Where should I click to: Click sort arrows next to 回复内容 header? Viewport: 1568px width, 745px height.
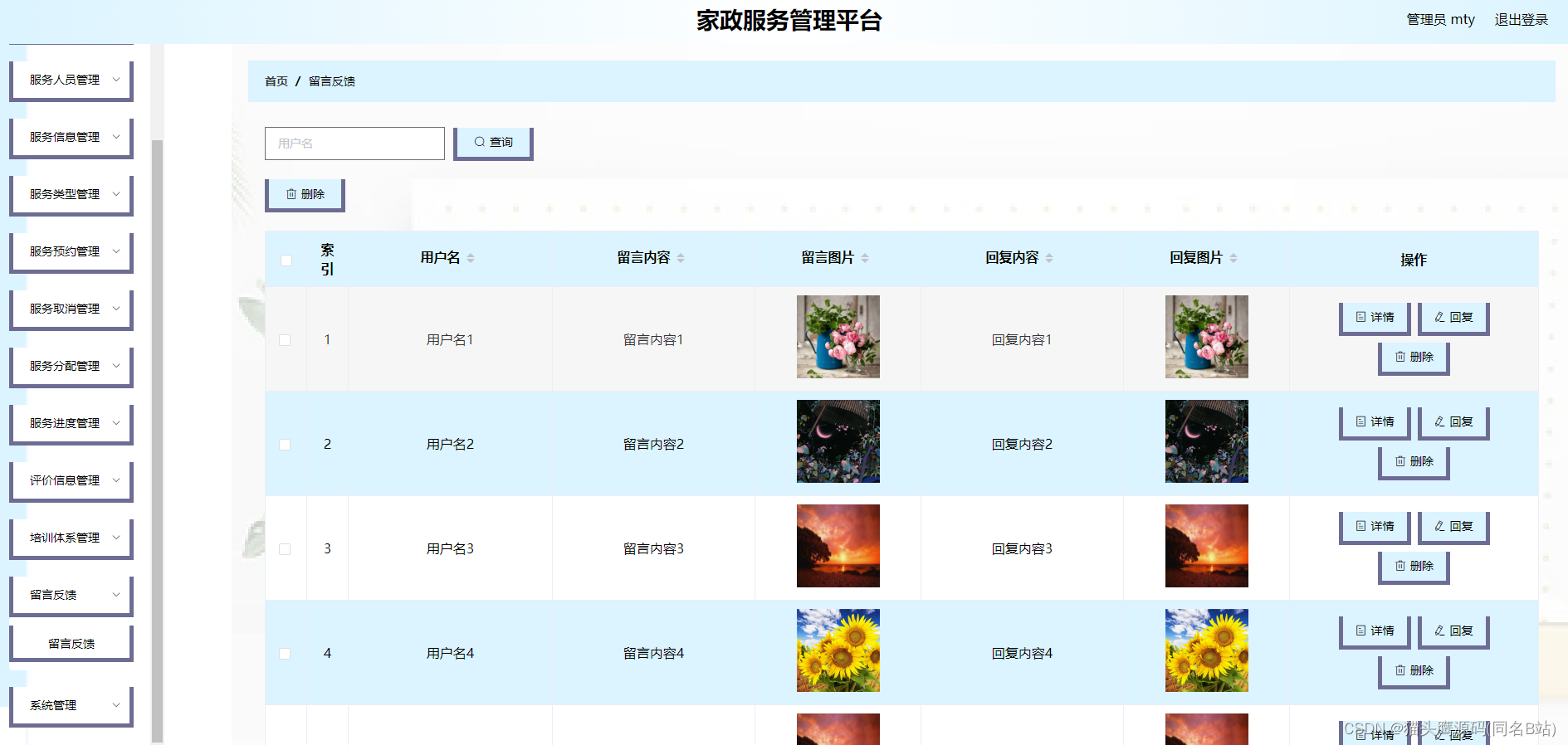pyautogui.click(x=1049, y=258)
